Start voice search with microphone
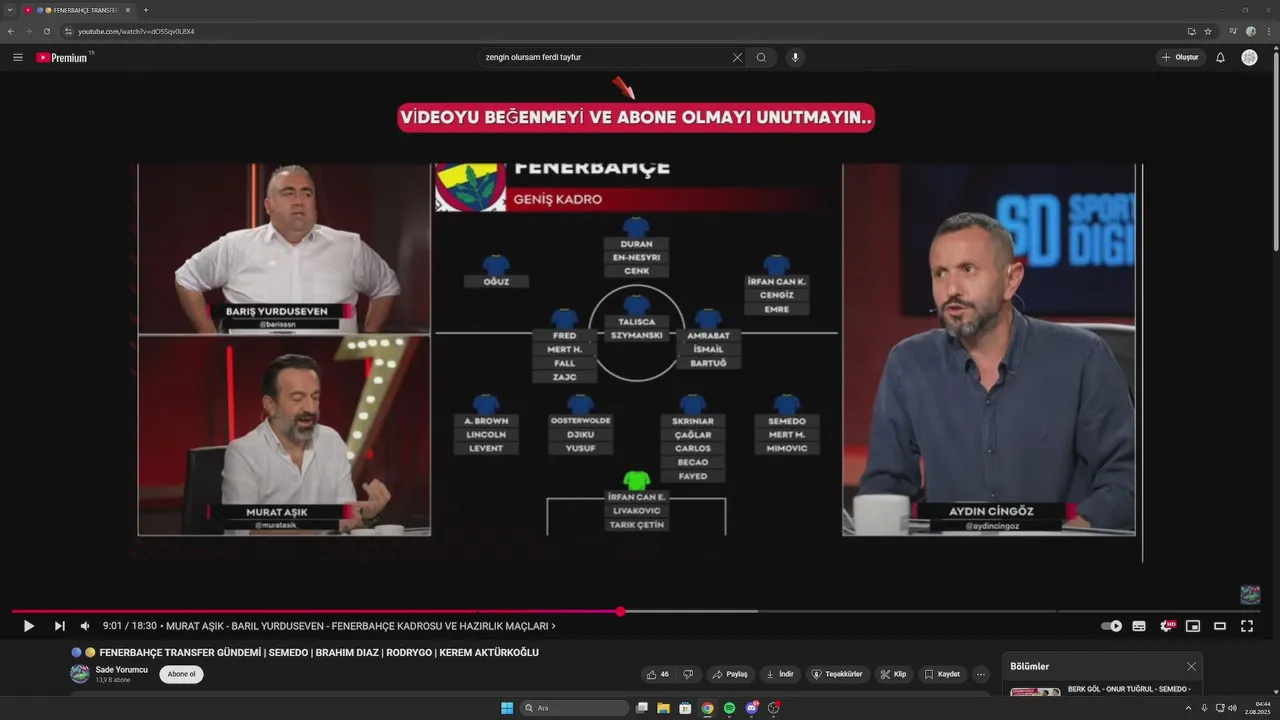The height and width of the screenshot is (720, 1280). click(x=795, y=58)
